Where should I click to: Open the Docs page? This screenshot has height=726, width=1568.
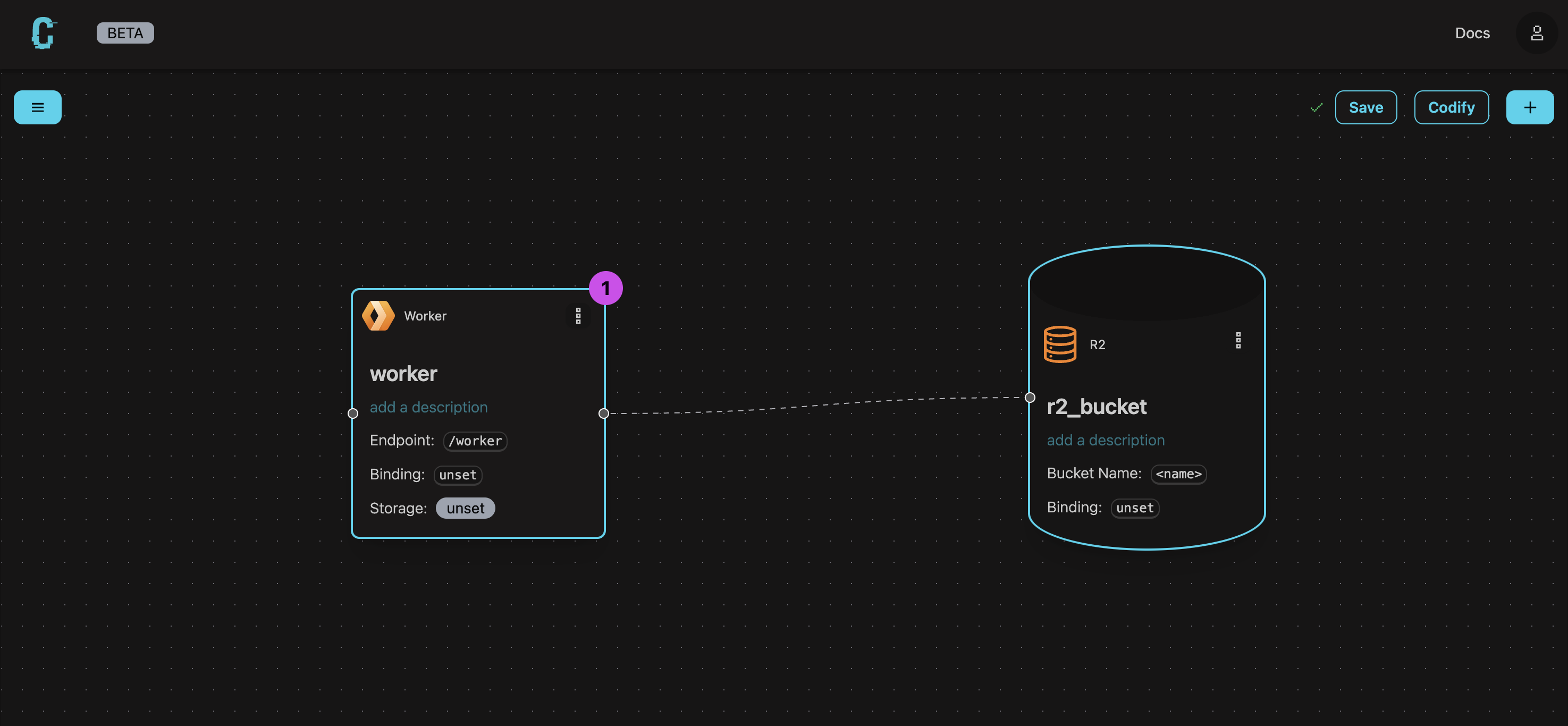pyautogui.click(x=1472, y=33)
